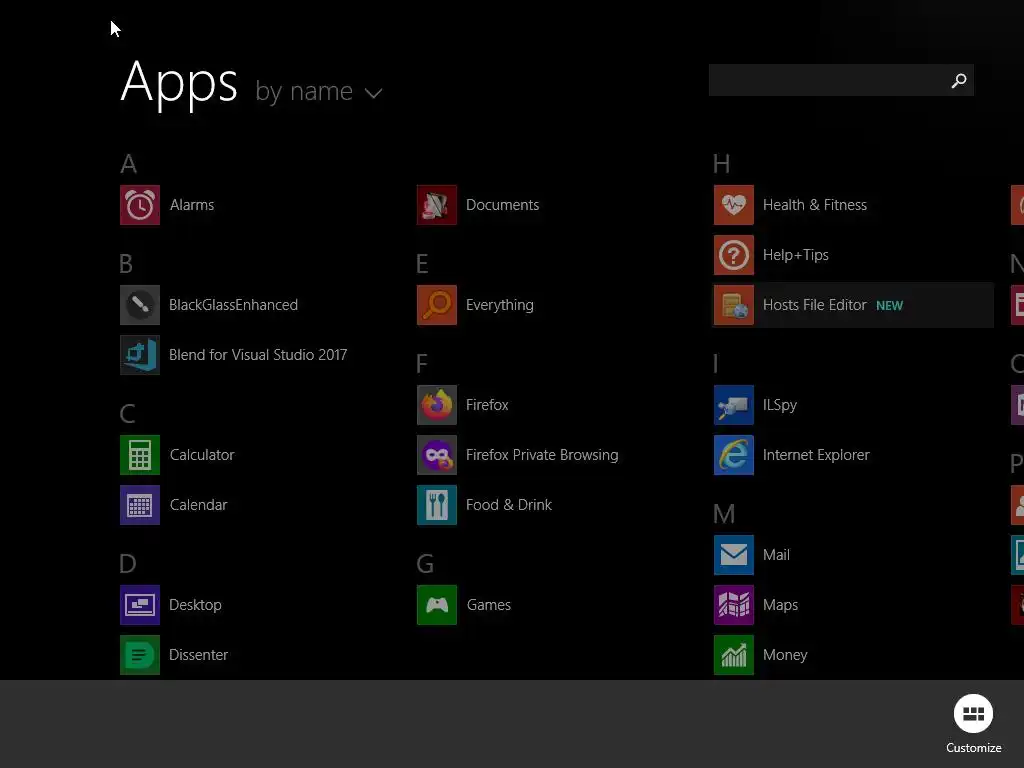Viewport: 1024px width, 768px height.
Task: Click the 'Alarms' label text
Action: [x=192, y=205]
